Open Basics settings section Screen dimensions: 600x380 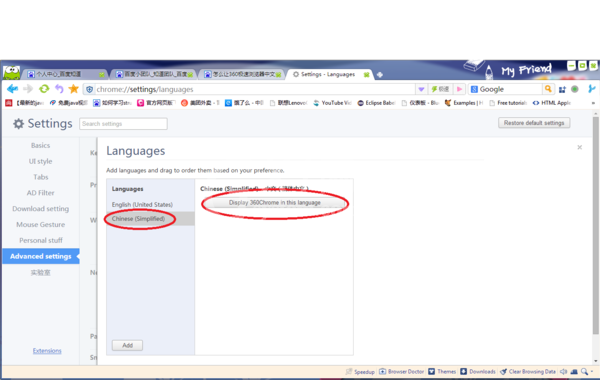[41, 145]
